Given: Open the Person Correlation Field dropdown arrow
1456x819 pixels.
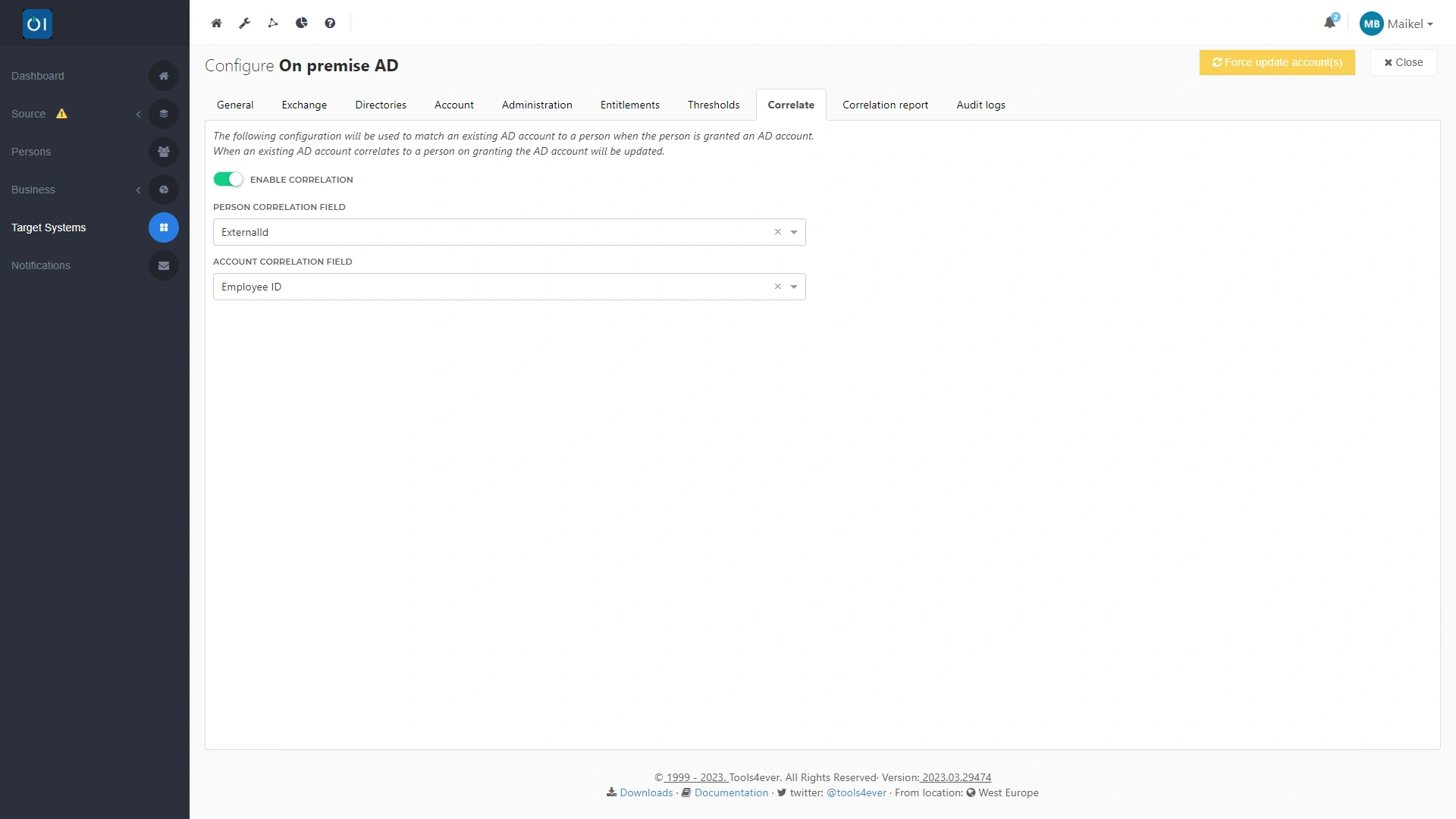Looking at the screenshot, I should [794, 232].
